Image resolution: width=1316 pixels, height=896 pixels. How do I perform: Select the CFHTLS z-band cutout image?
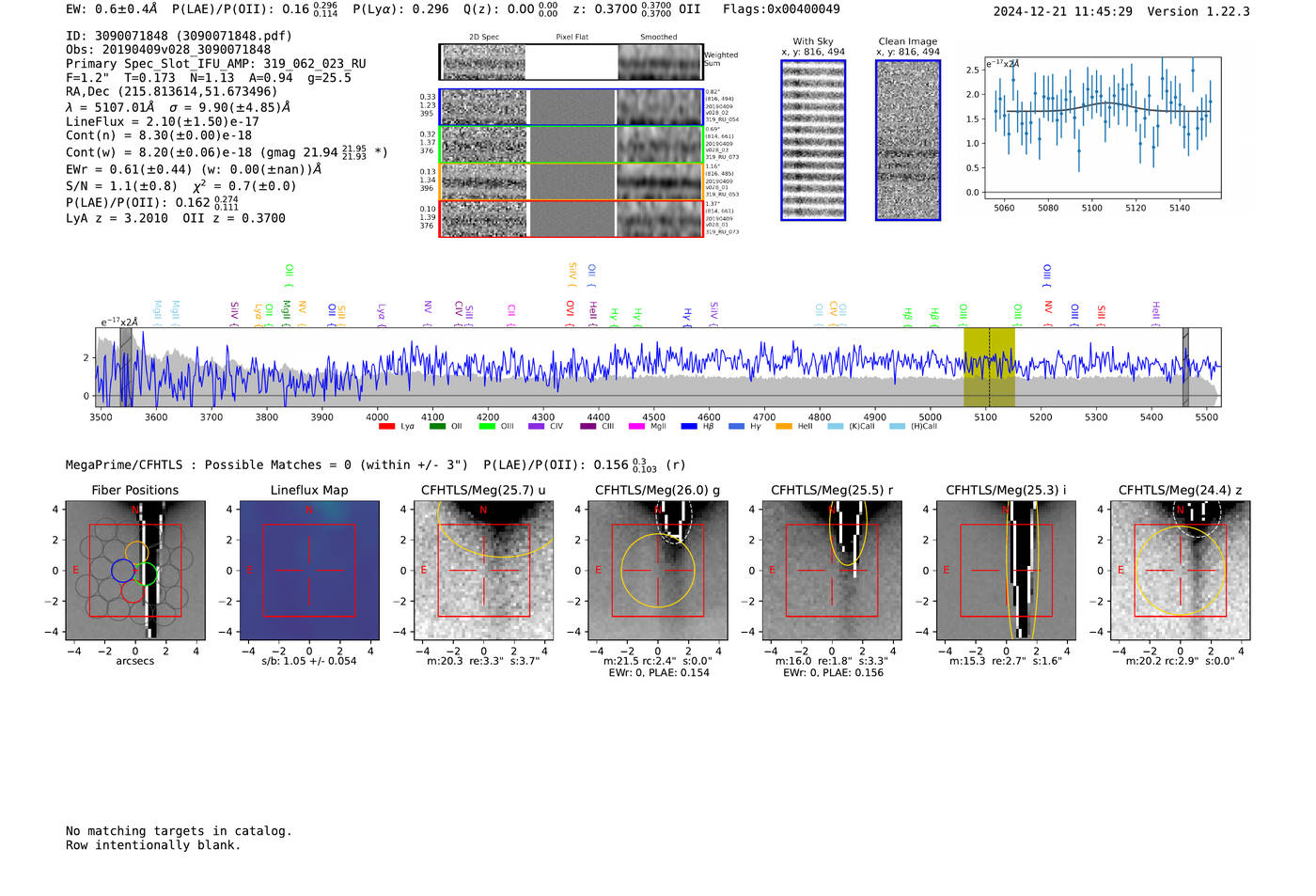(x=1181, y=570)
